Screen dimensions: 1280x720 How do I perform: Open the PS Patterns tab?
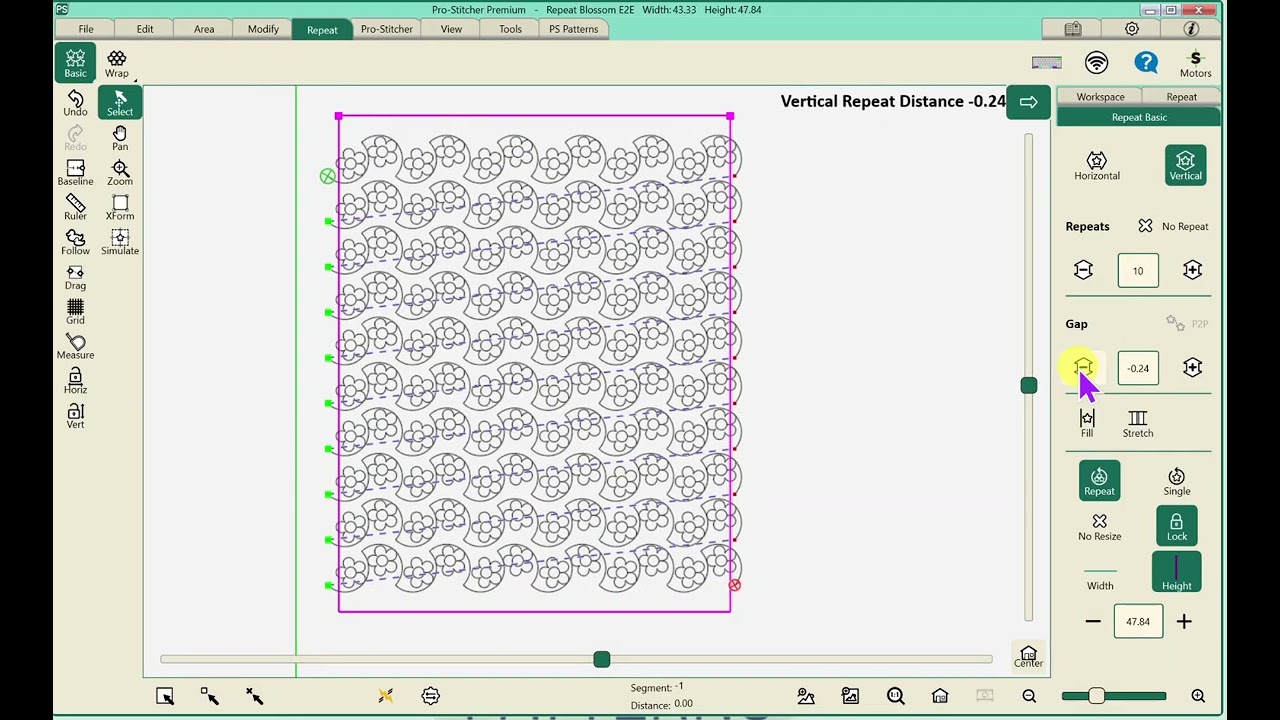574,29
